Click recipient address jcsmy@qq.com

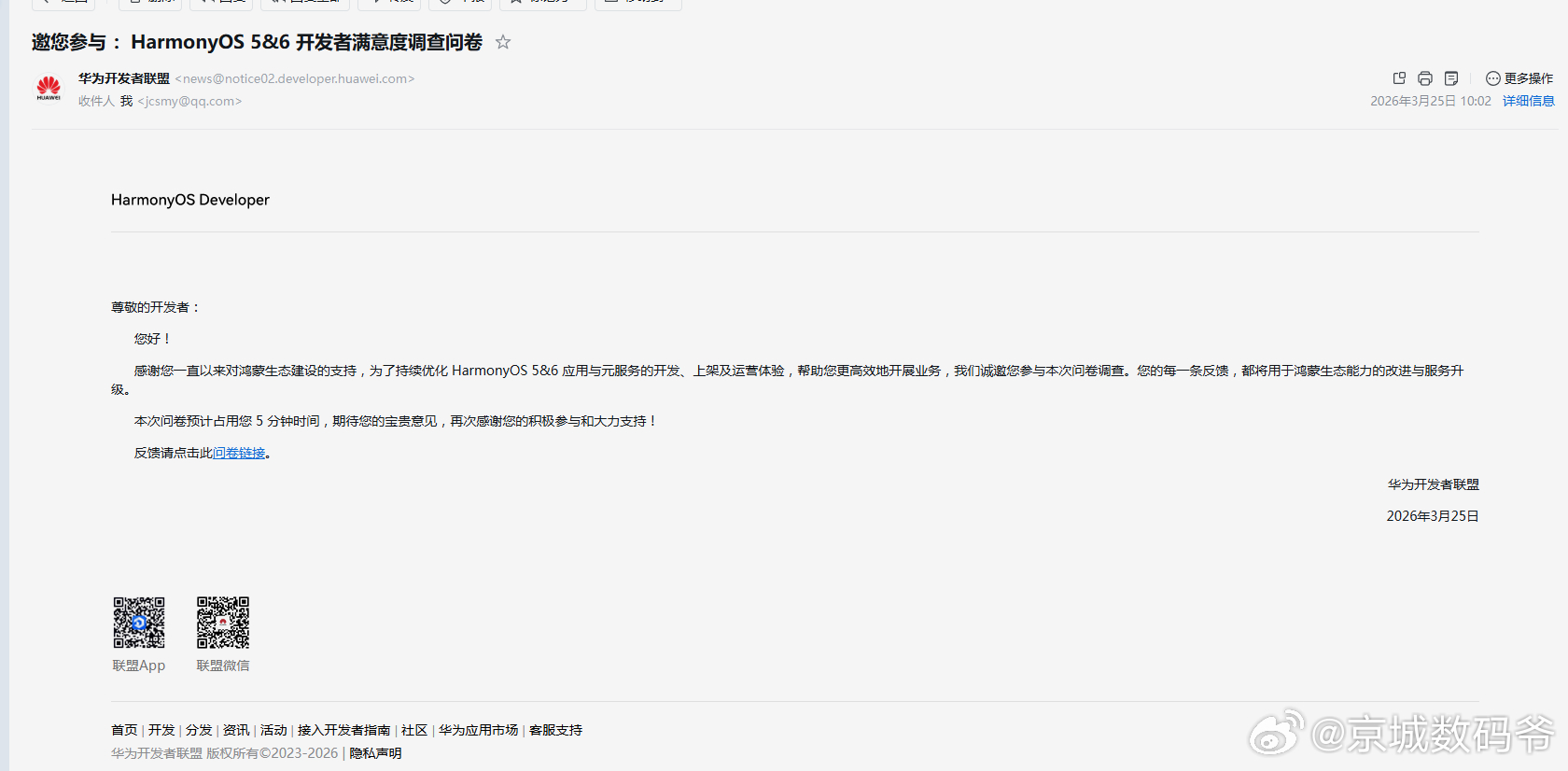(189, 101)
